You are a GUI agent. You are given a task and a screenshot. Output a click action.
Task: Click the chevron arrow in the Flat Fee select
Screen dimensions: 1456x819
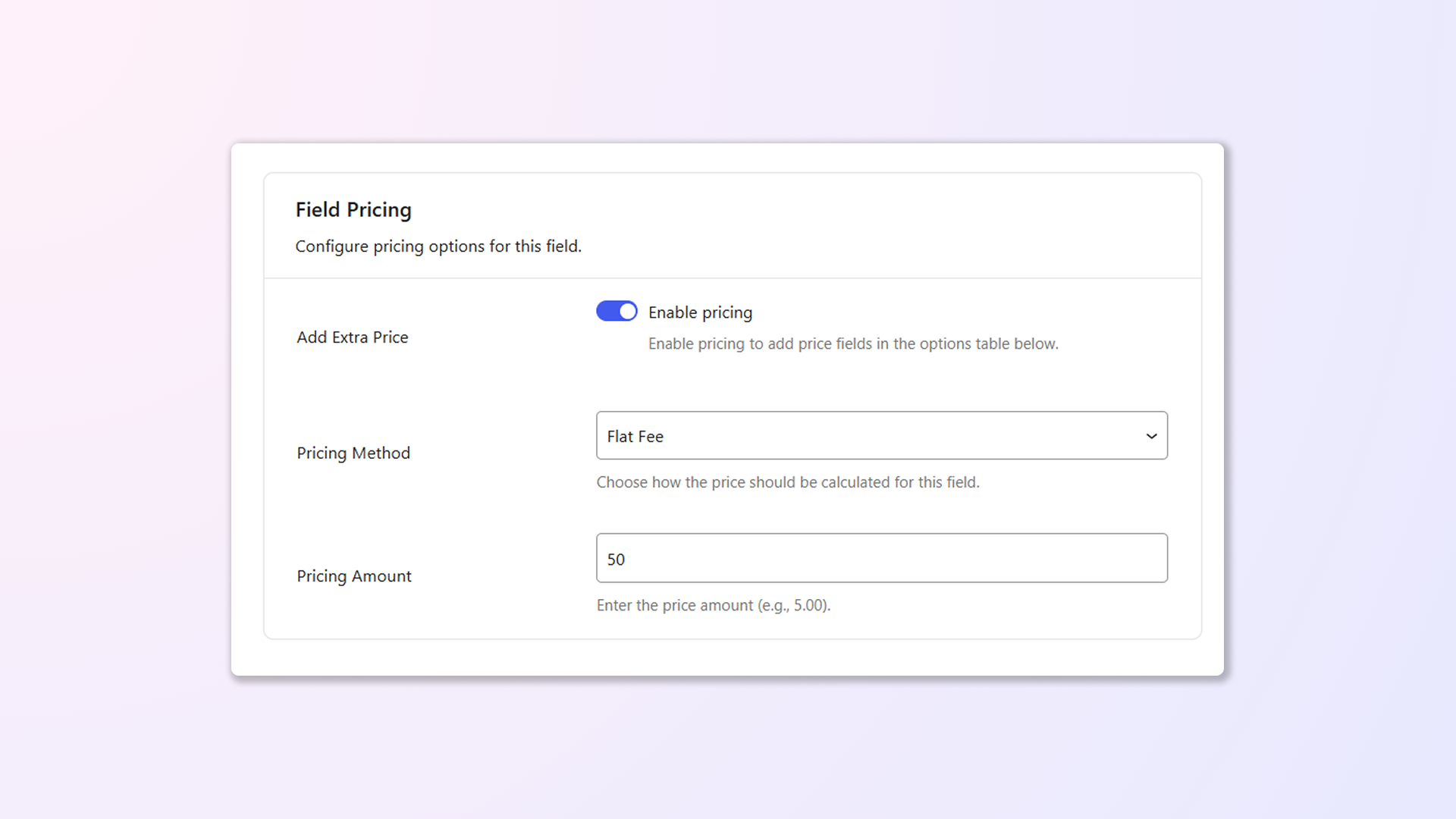pos(1151,436)
